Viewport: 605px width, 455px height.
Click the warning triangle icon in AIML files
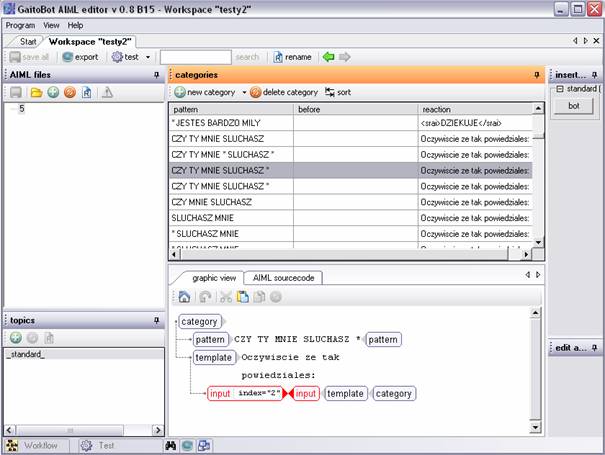point(108,93)
